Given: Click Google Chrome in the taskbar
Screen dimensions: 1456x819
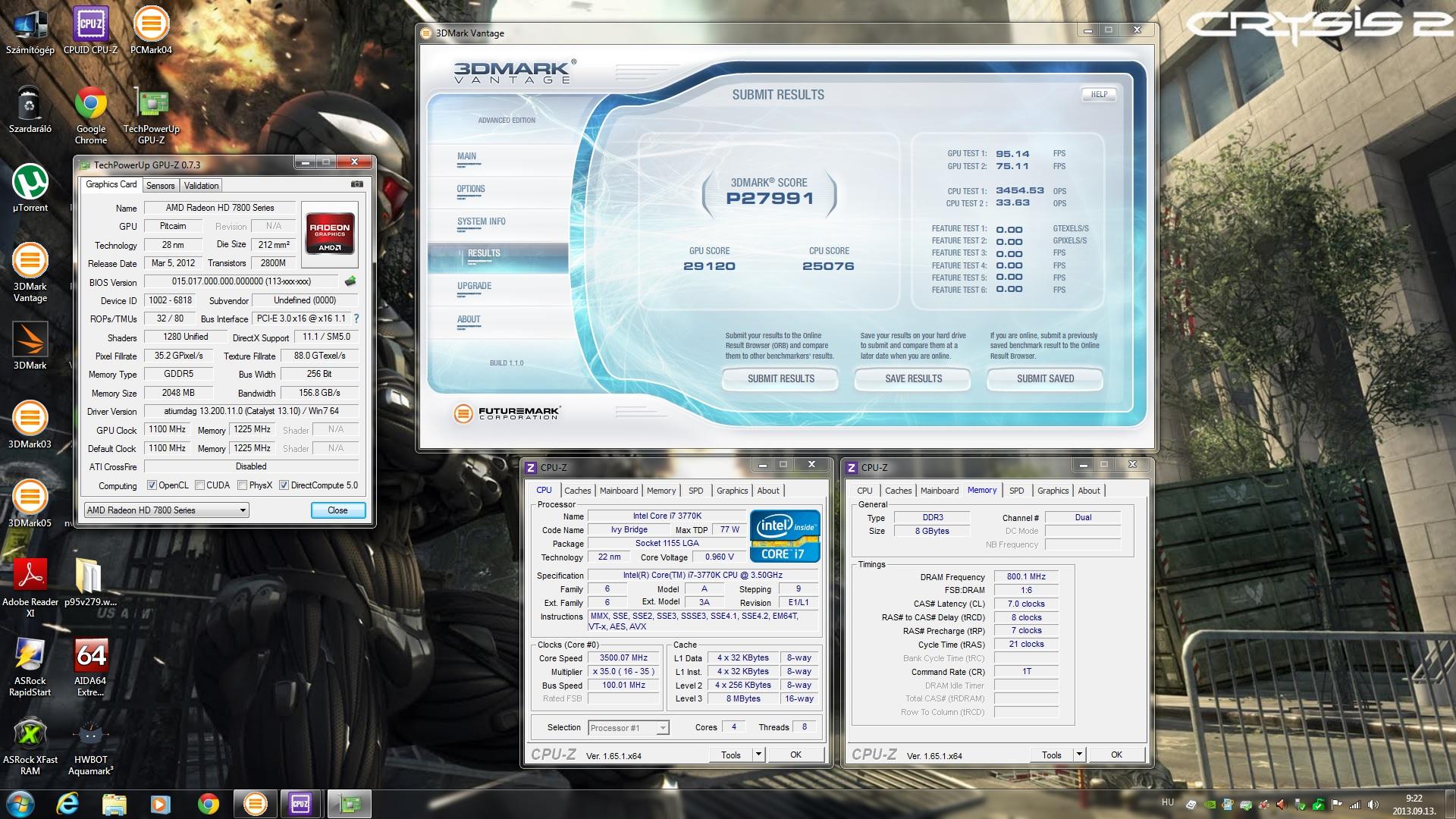Looking at the screenshot, I should 209,803.
